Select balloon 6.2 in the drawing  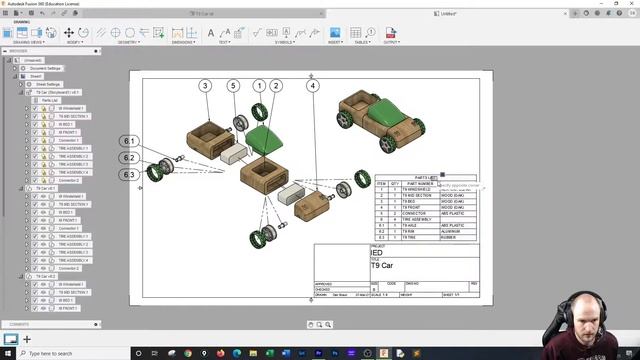129,158
